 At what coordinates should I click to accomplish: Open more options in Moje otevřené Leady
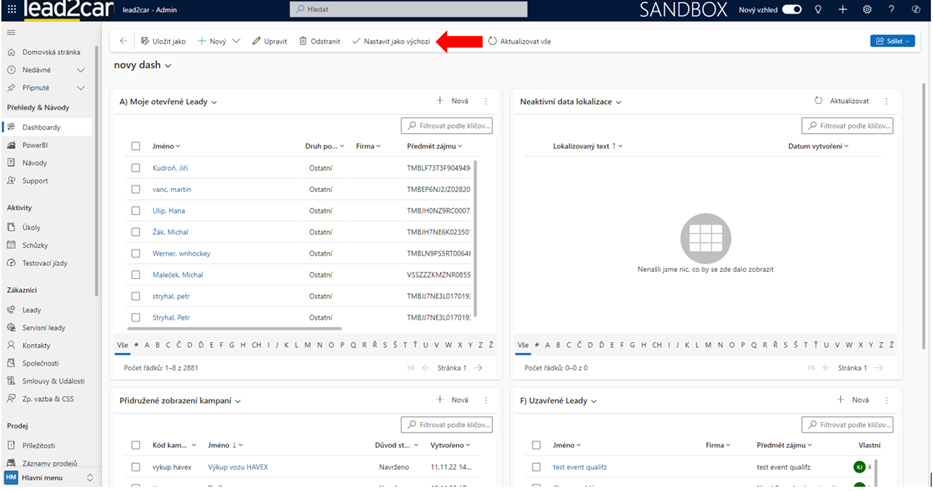pos(486,101)
